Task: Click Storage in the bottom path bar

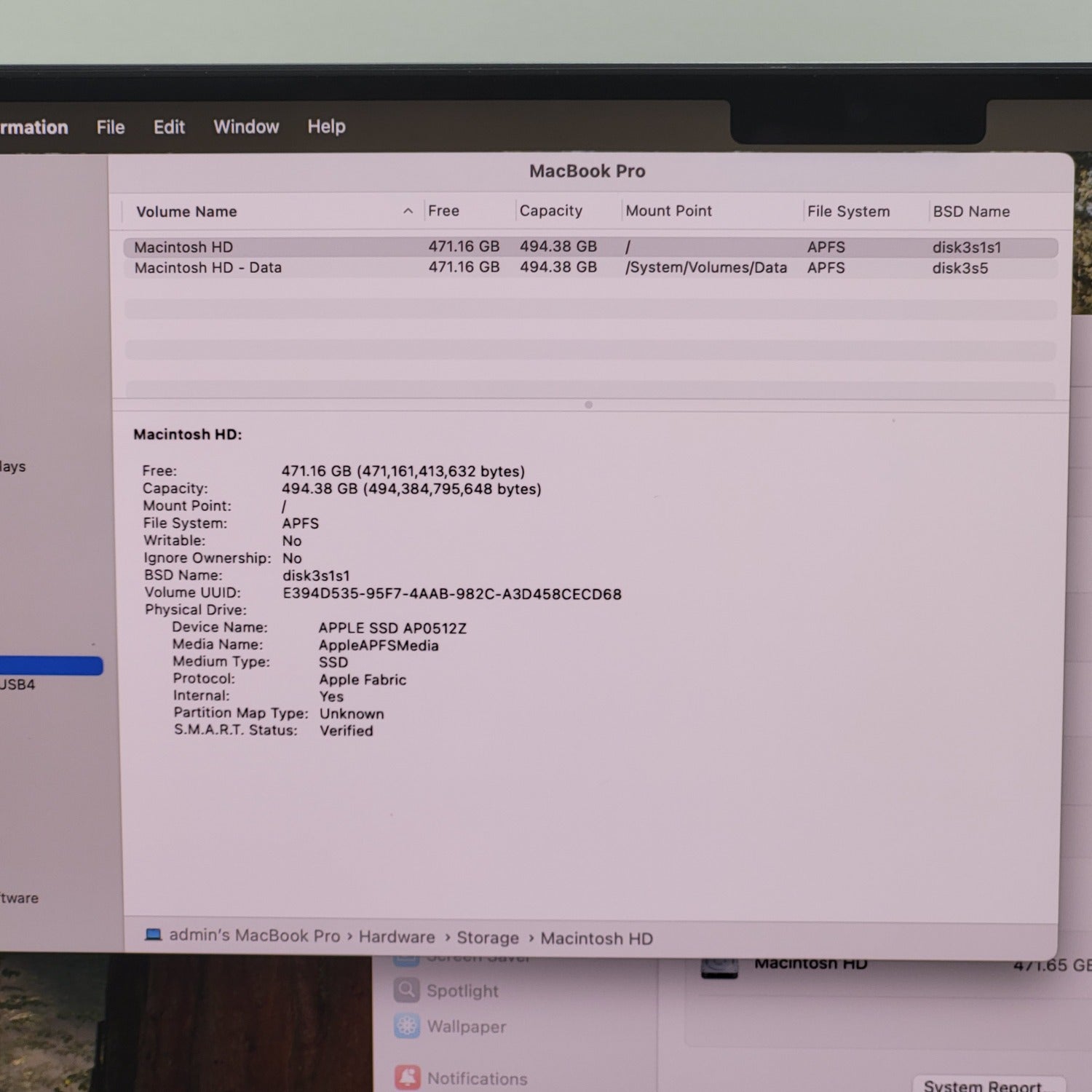Action: 487,938
